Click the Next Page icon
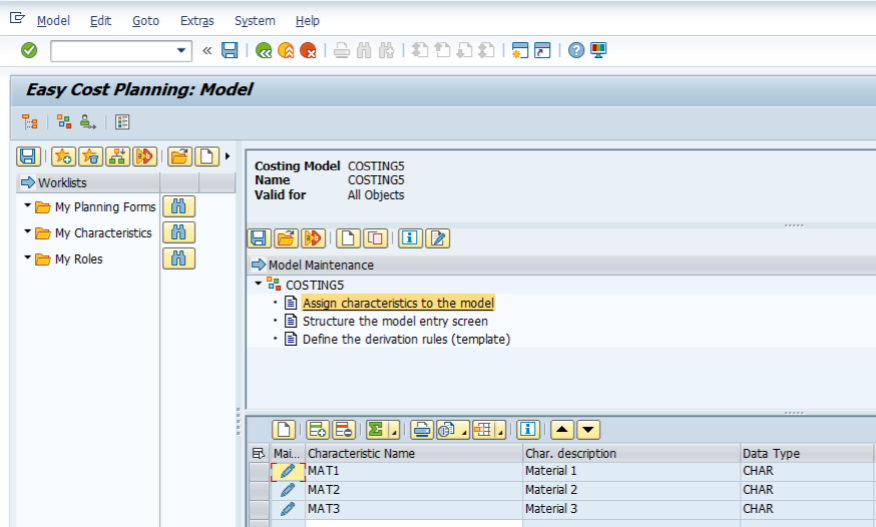876x527 pixels. 464,50
